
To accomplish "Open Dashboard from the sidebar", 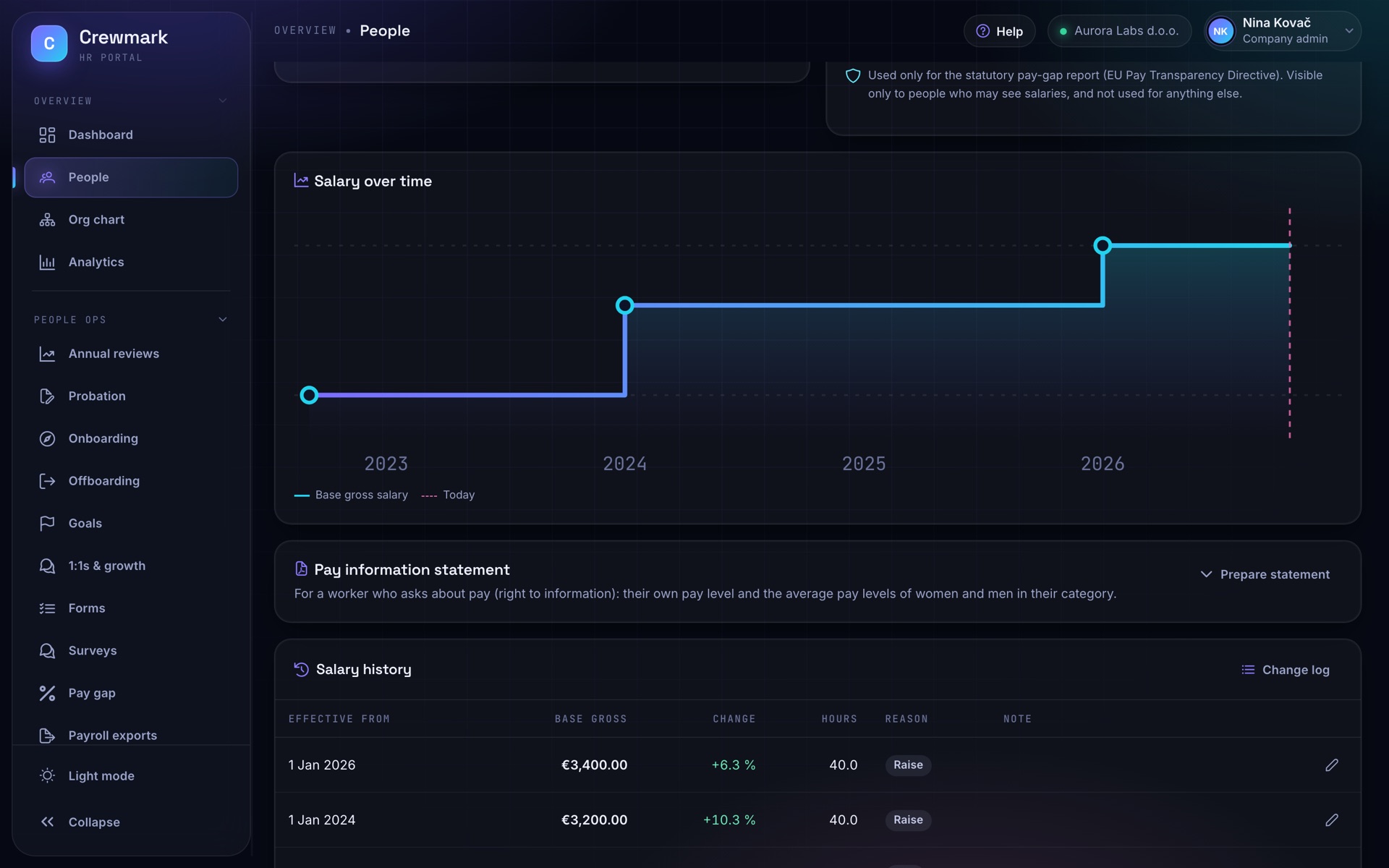I will coord(131,135).
